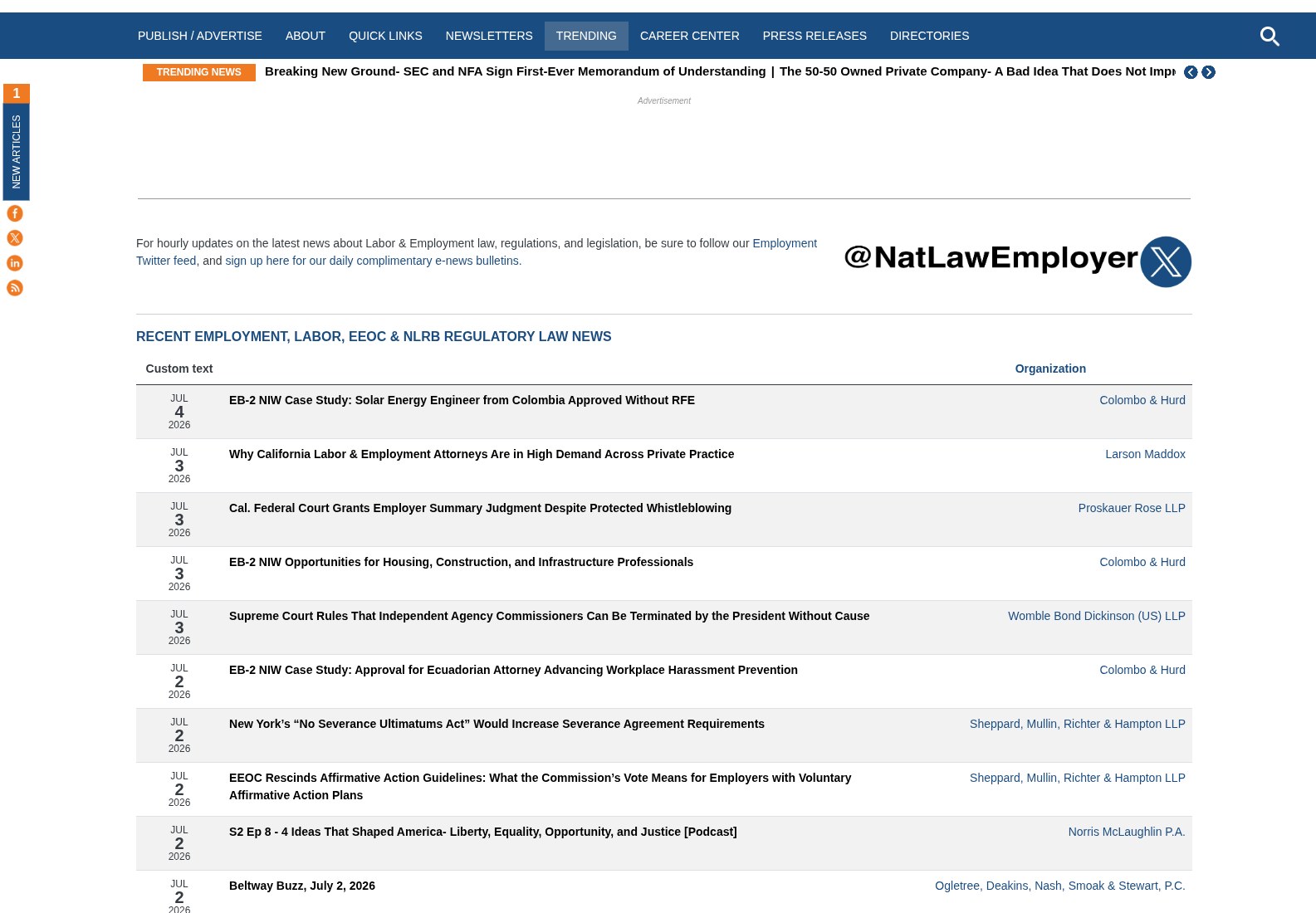
Task: Advance to next trending news item
Action: click(x=1209, y=72)
